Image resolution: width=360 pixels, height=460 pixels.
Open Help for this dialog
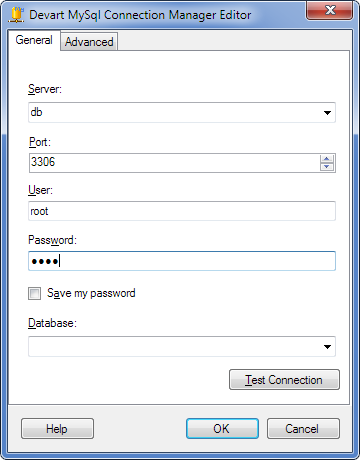[57, 429]
